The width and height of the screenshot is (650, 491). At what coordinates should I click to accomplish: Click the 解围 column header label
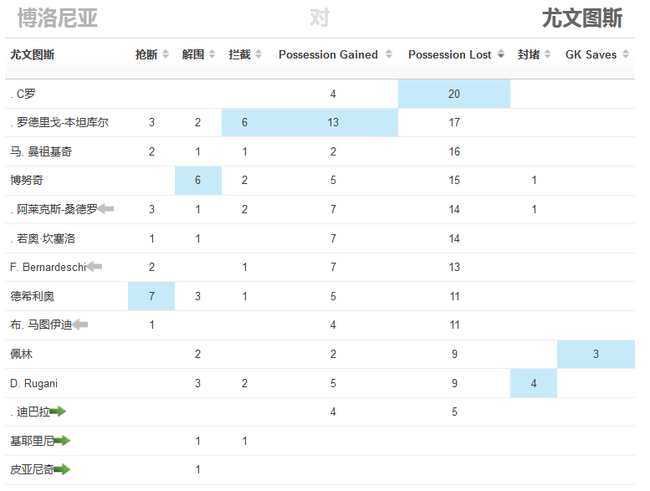pos(193,54)
